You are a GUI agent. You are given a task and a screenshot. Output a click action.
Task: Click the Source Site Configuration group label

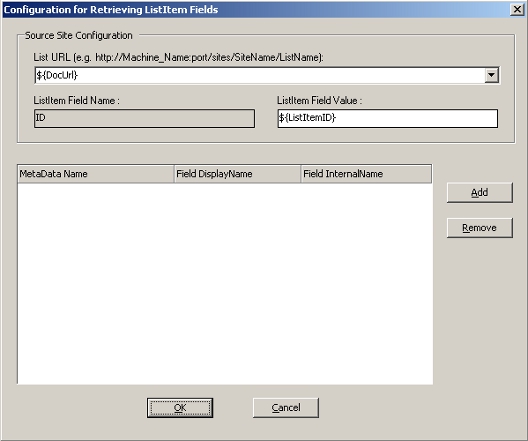(79, 35)
